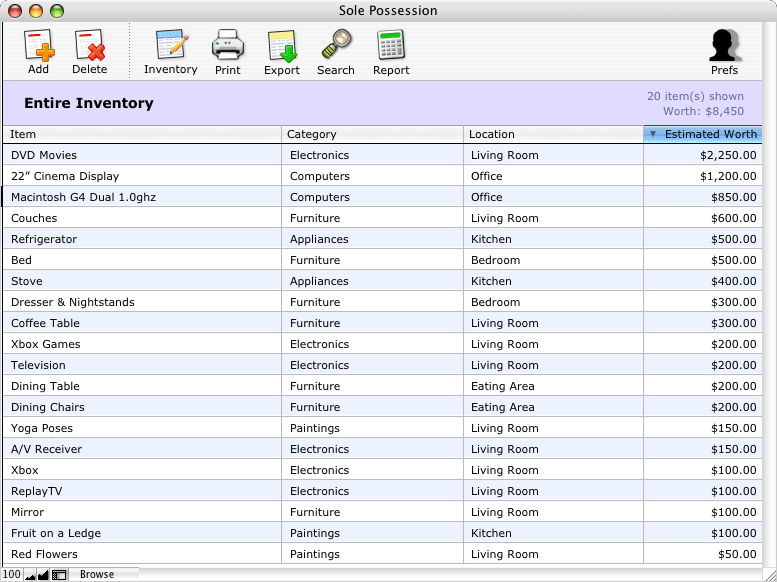Click the $850.00 worth value
Viewport: 777px width, 582px height.
click(733, 197)
